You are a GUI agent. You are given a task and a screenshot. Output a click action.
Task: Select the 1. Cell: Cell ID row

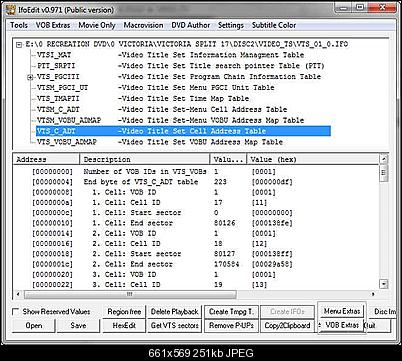click(x=196, y=203)
